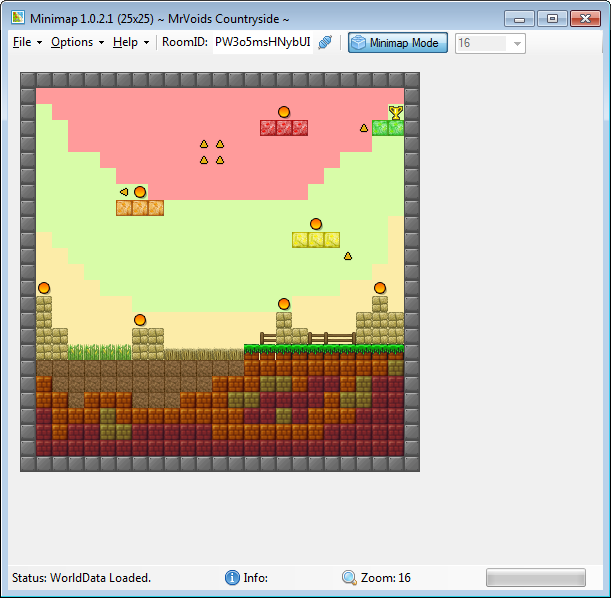Screen dimensions: 611x598
Task: Close the Minimap window
Action: (585, 18)
